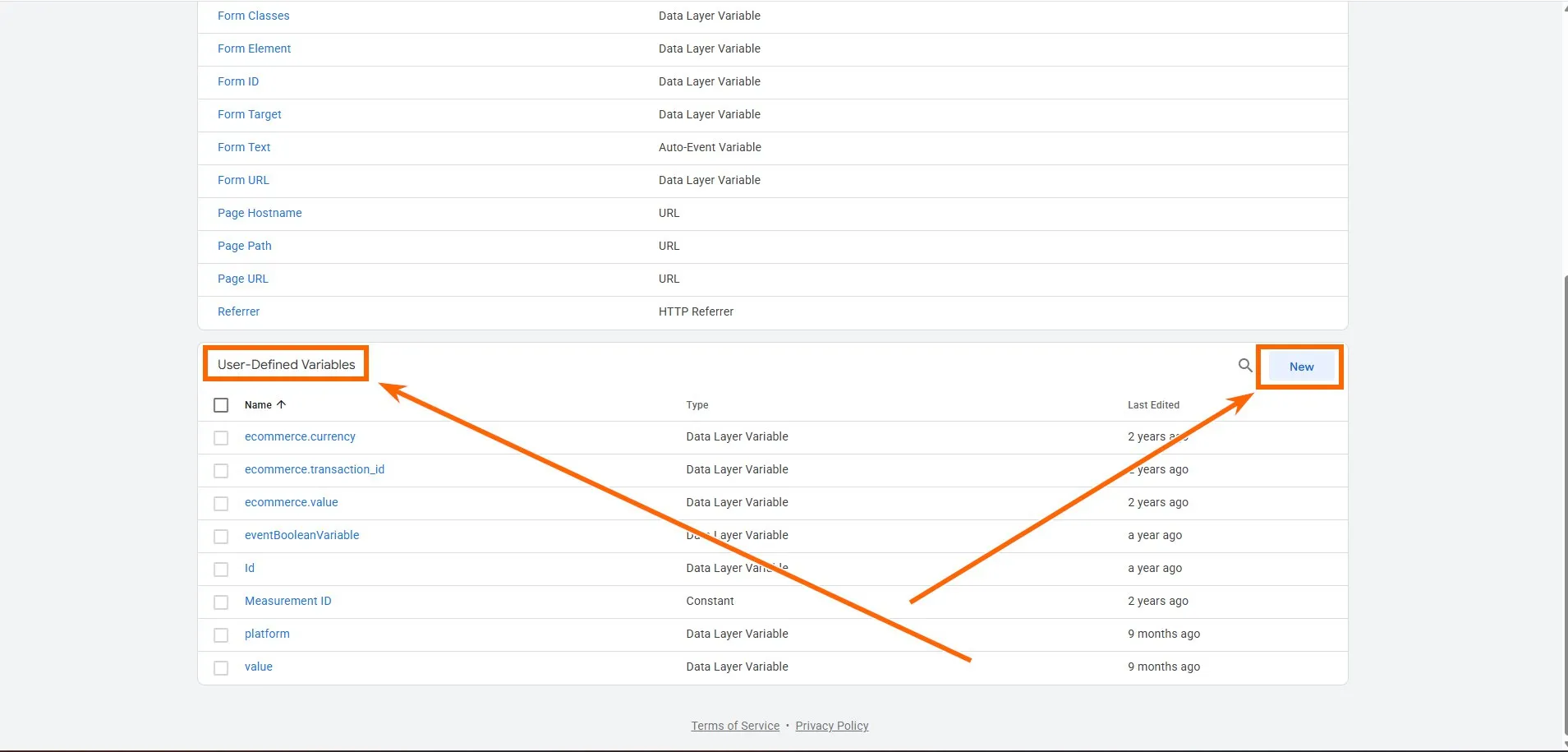The width and height of the screenshot is (1568, 752).
Task: Check the box for ecommerce.currency
Action: pyautogui.click(x=221, y=438)
